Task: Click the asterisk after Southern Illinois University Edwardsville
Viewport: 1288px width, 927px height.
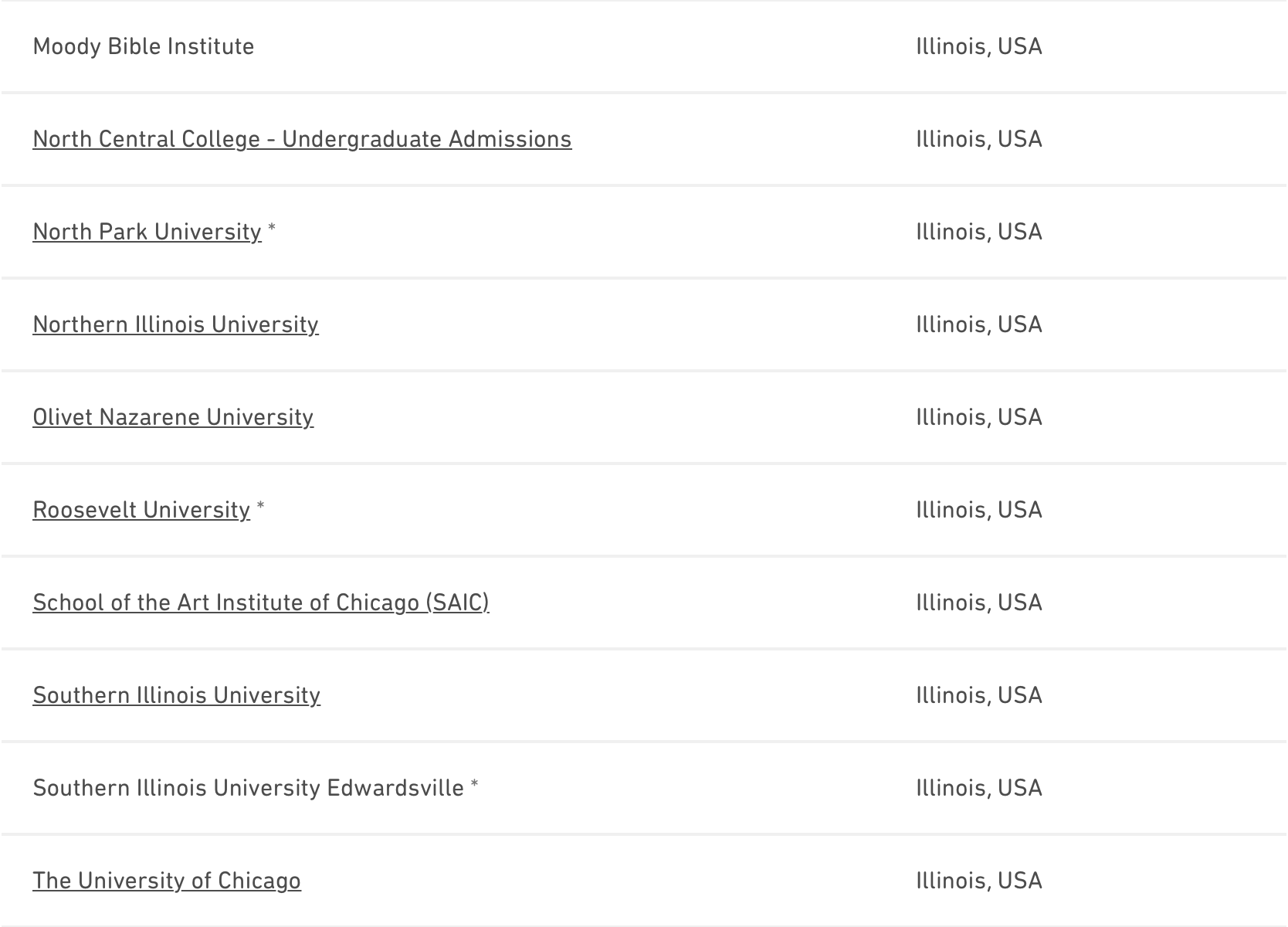Action: (x=475, y=785)
